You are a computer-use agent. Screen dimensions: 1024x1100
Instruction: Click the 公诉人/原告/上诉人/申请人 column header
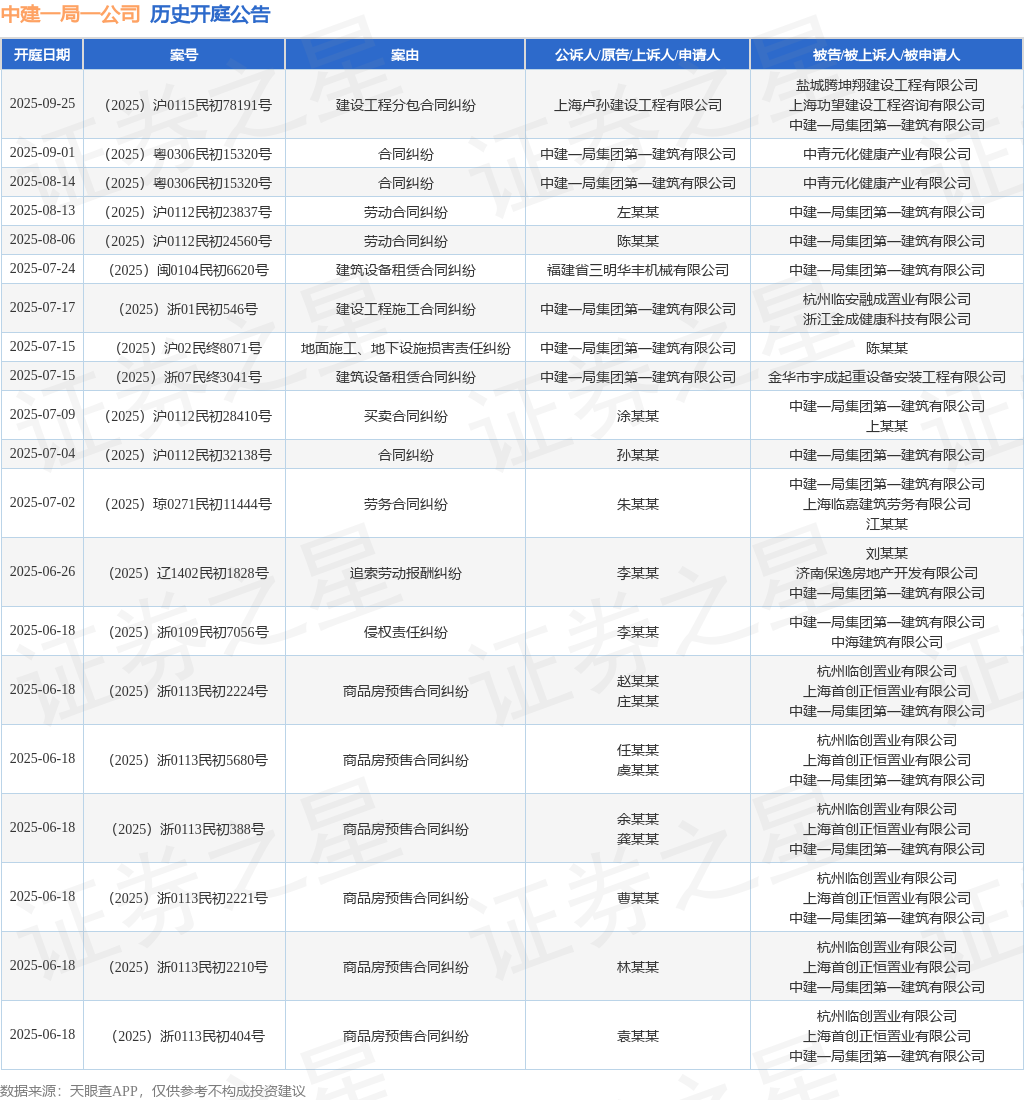pos(638,55)
